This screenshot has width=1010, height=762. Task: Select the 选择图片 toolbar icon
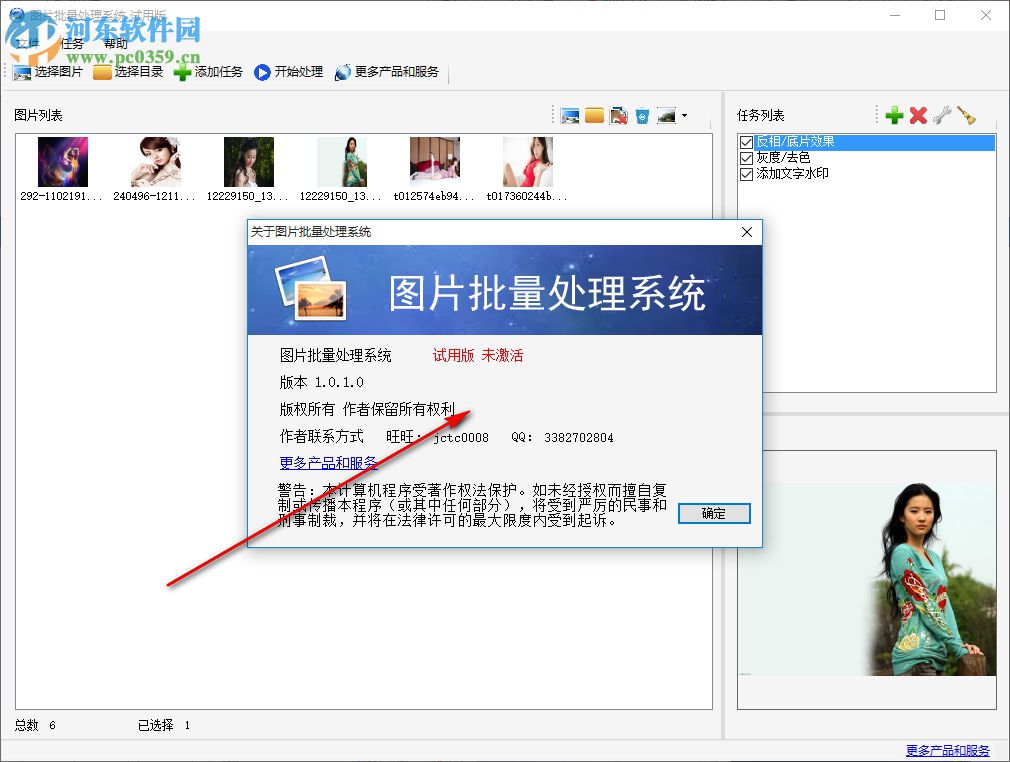tap(22, 71)
